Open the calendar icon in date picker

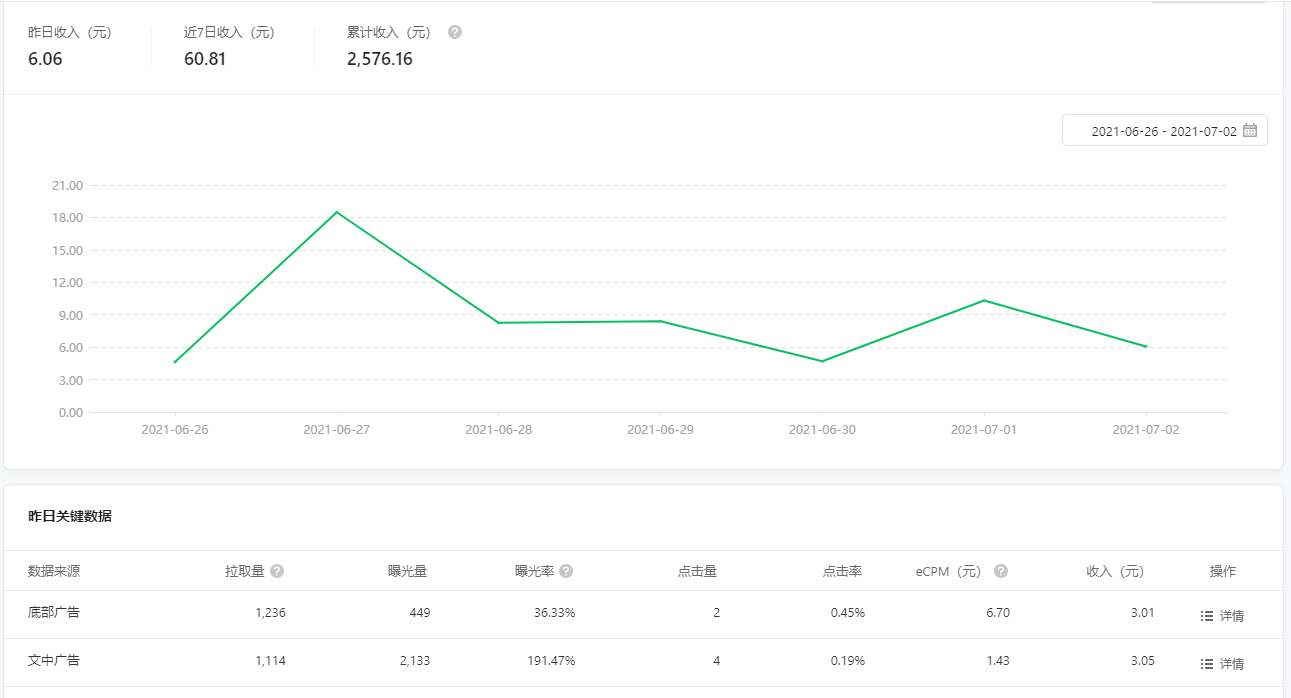(1250, 131)
